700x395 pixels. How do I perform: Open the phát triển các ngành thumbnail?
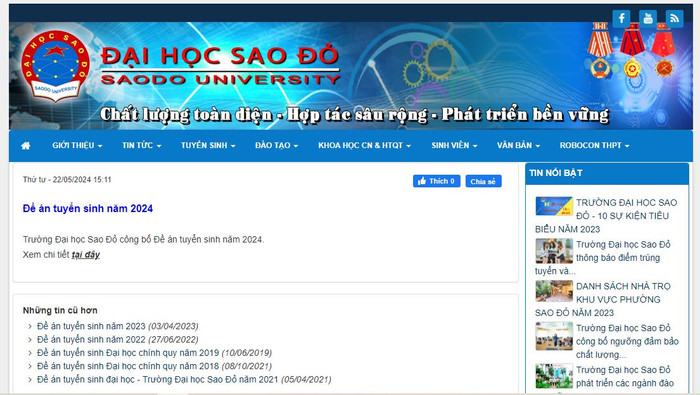[x=554, y=376]
